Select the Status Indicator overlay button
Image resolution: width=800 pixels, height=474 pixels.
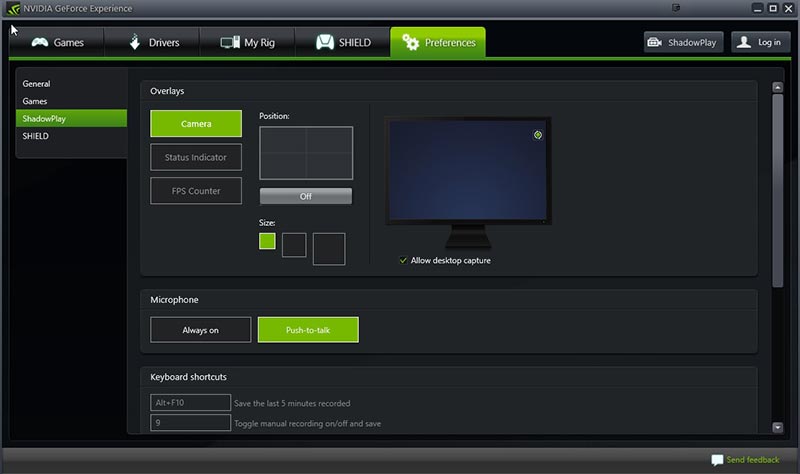click(196, 157)
